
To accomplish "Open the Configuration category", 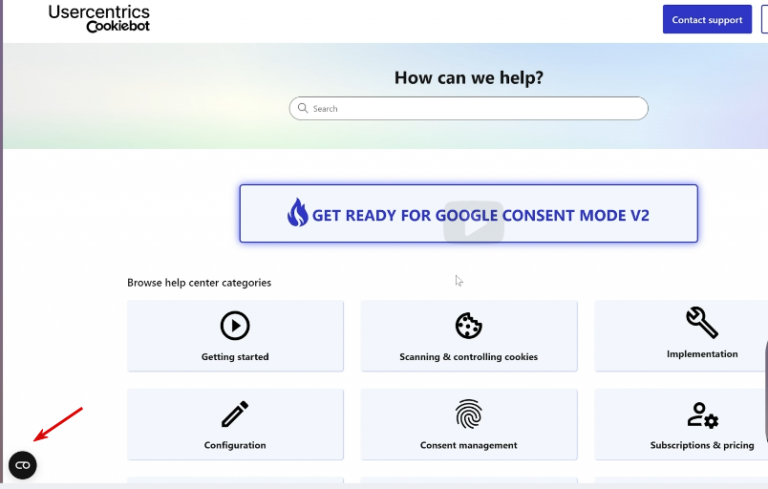I will tap(235, 424).
